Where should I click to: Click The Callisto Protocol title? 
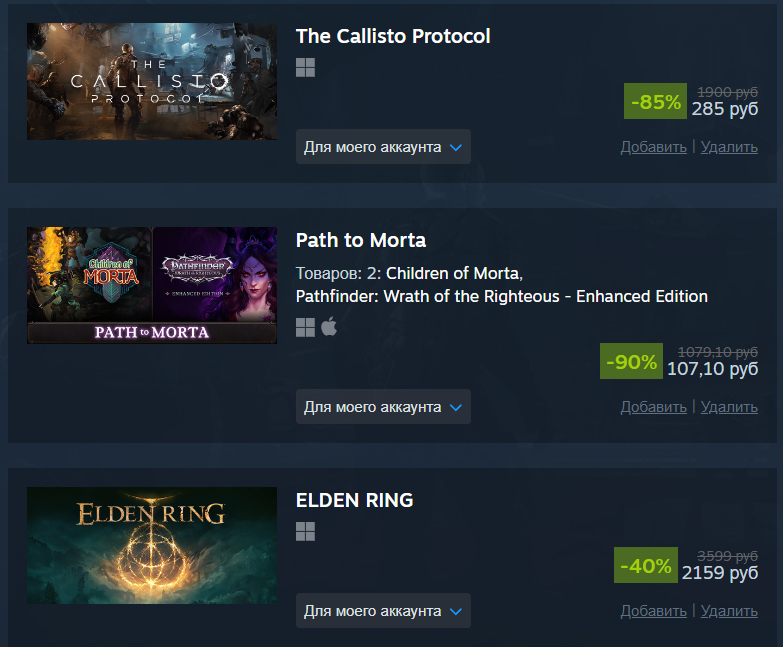pos(393,36)
